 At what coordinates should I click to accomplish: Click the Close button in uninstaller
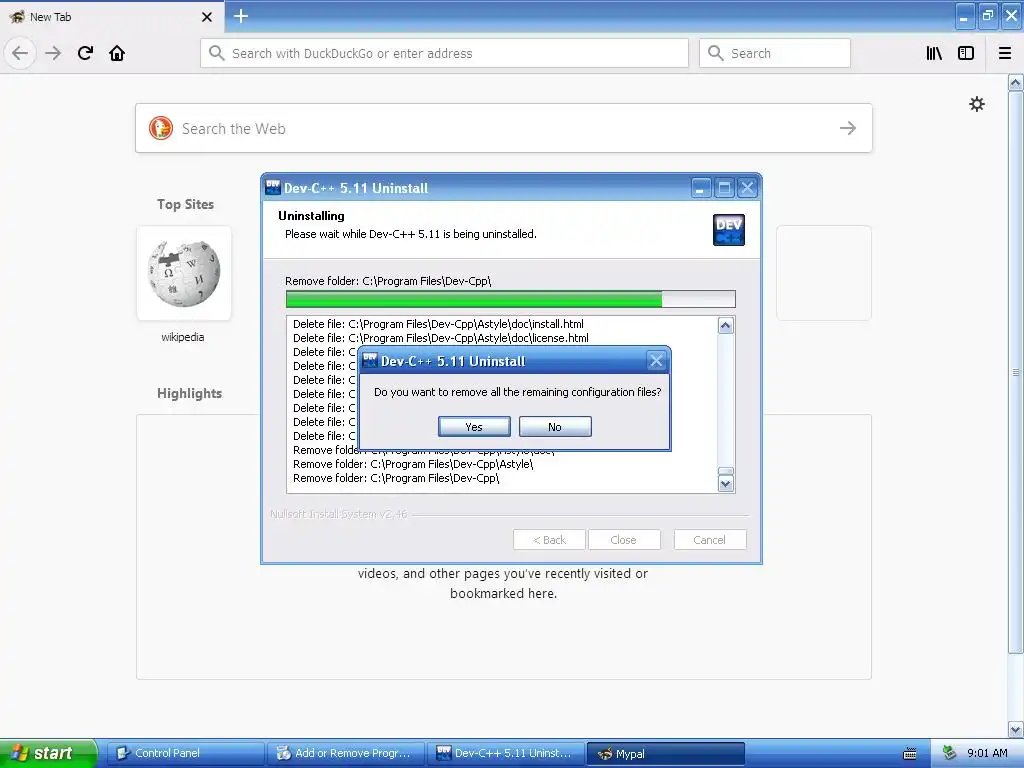[624, 539]
